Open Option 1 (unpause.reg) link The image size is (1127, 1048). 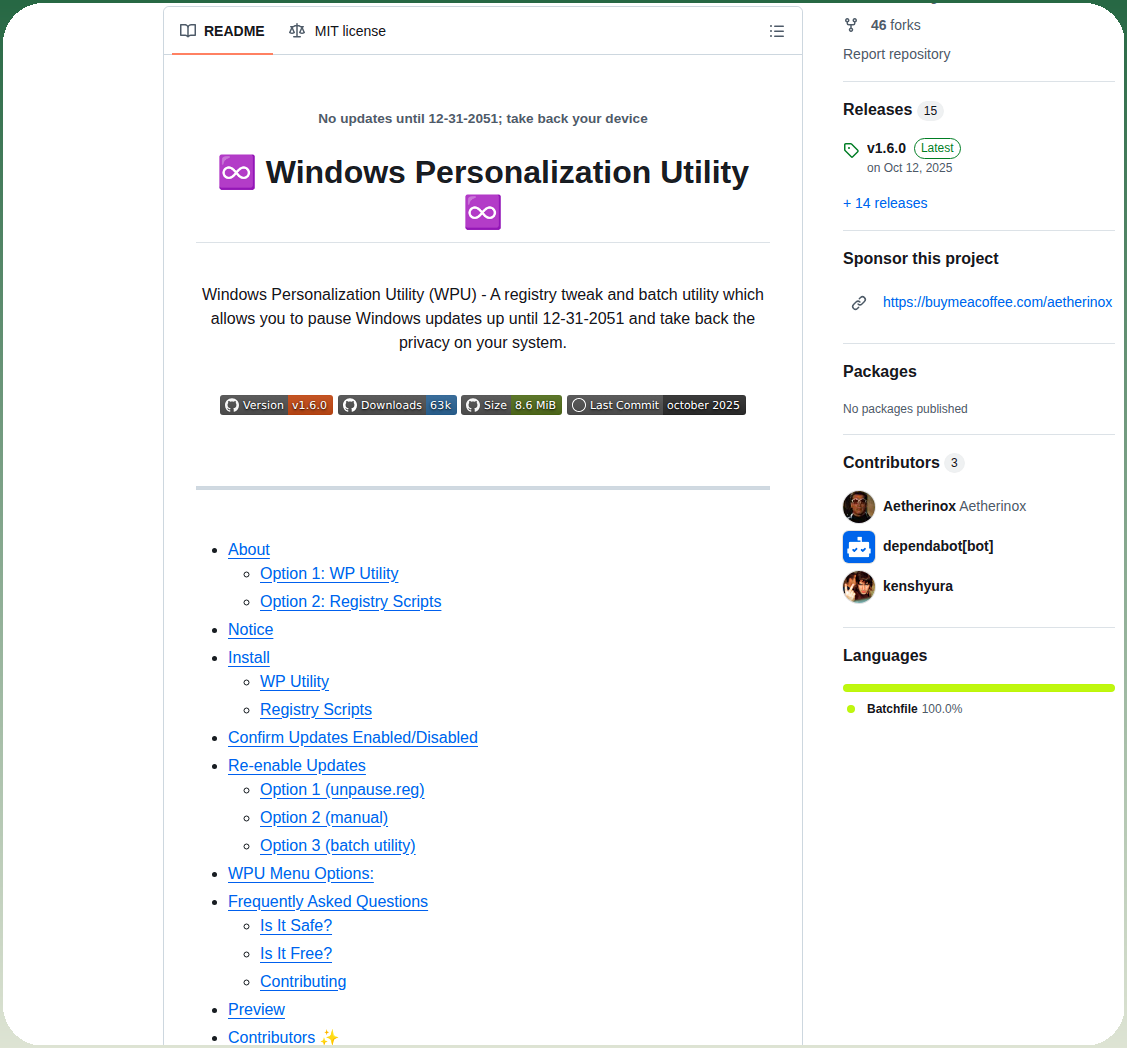click(x=342, y=790)
